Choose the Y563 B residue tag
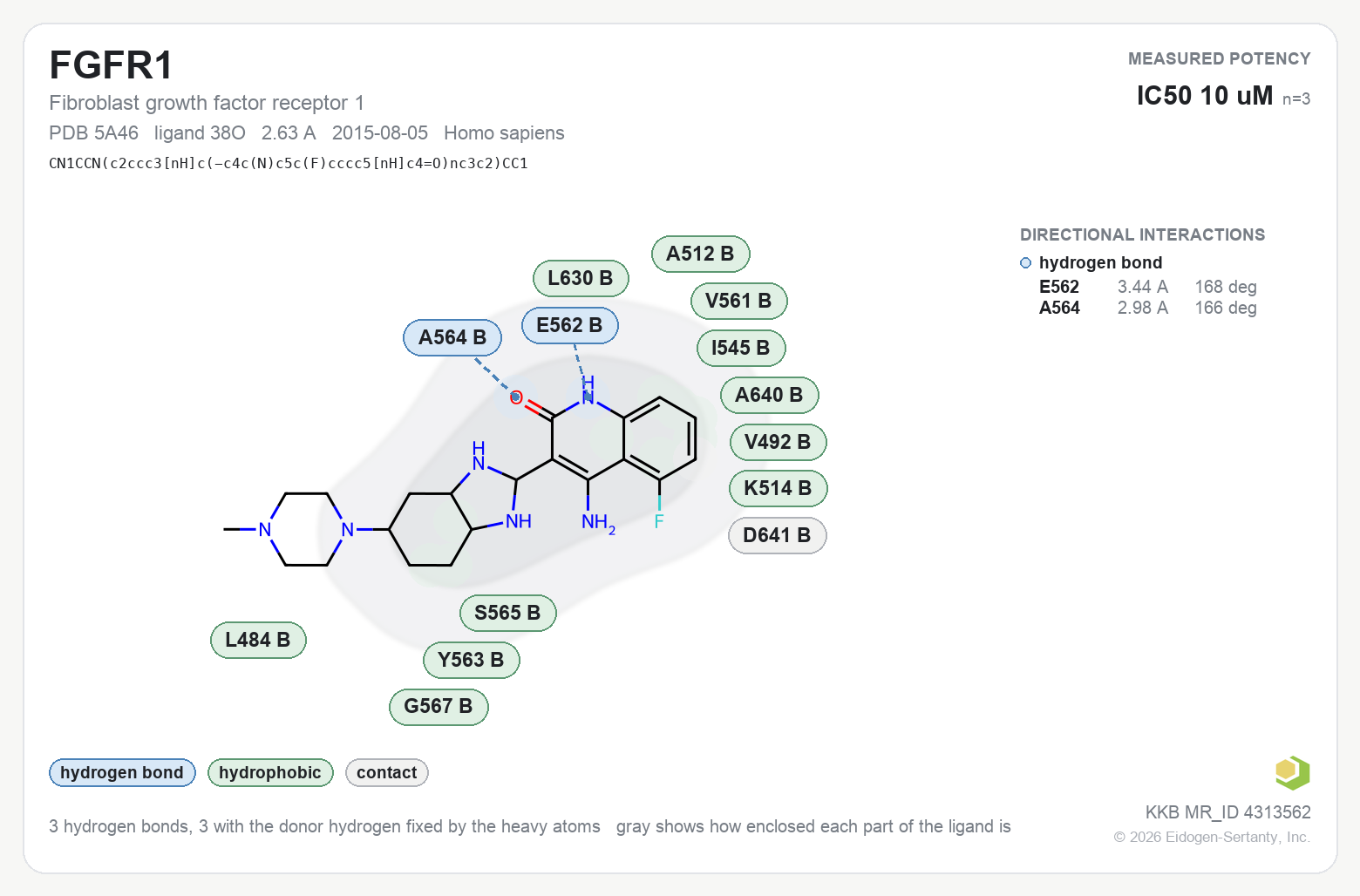 pos(472,660)
